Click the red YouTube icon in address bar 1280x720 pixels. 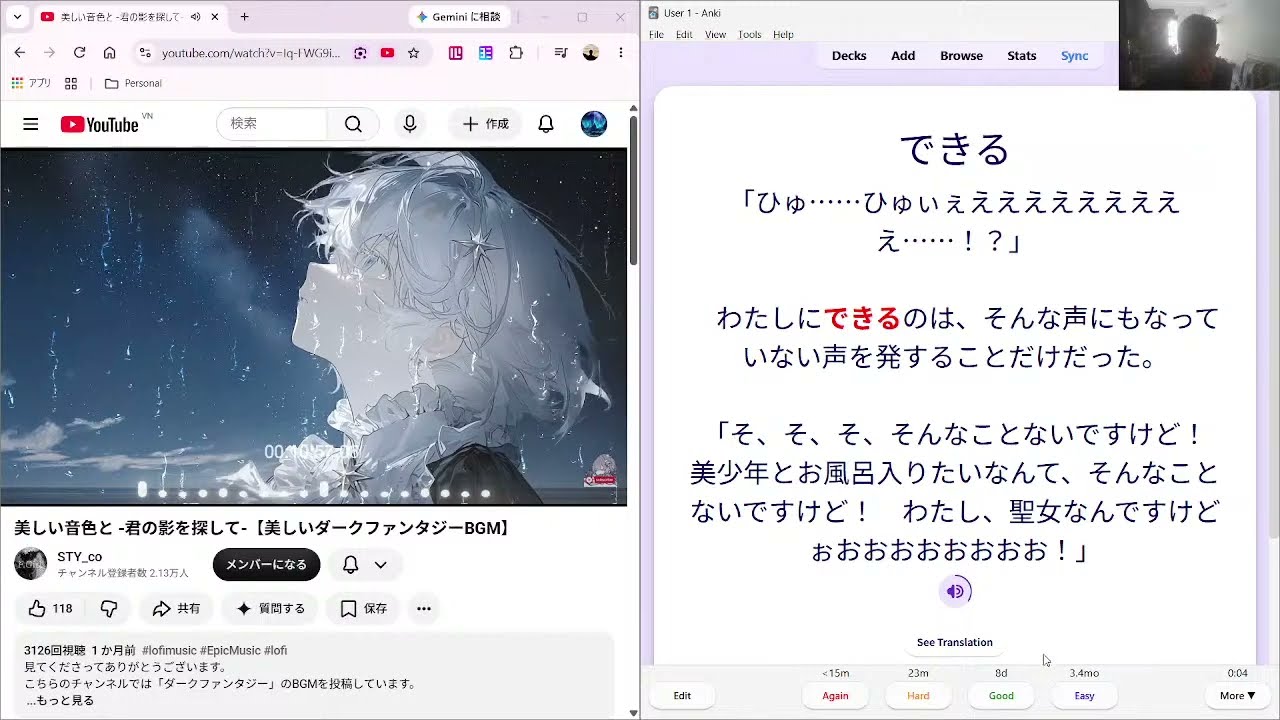click(x=387, y=53)
